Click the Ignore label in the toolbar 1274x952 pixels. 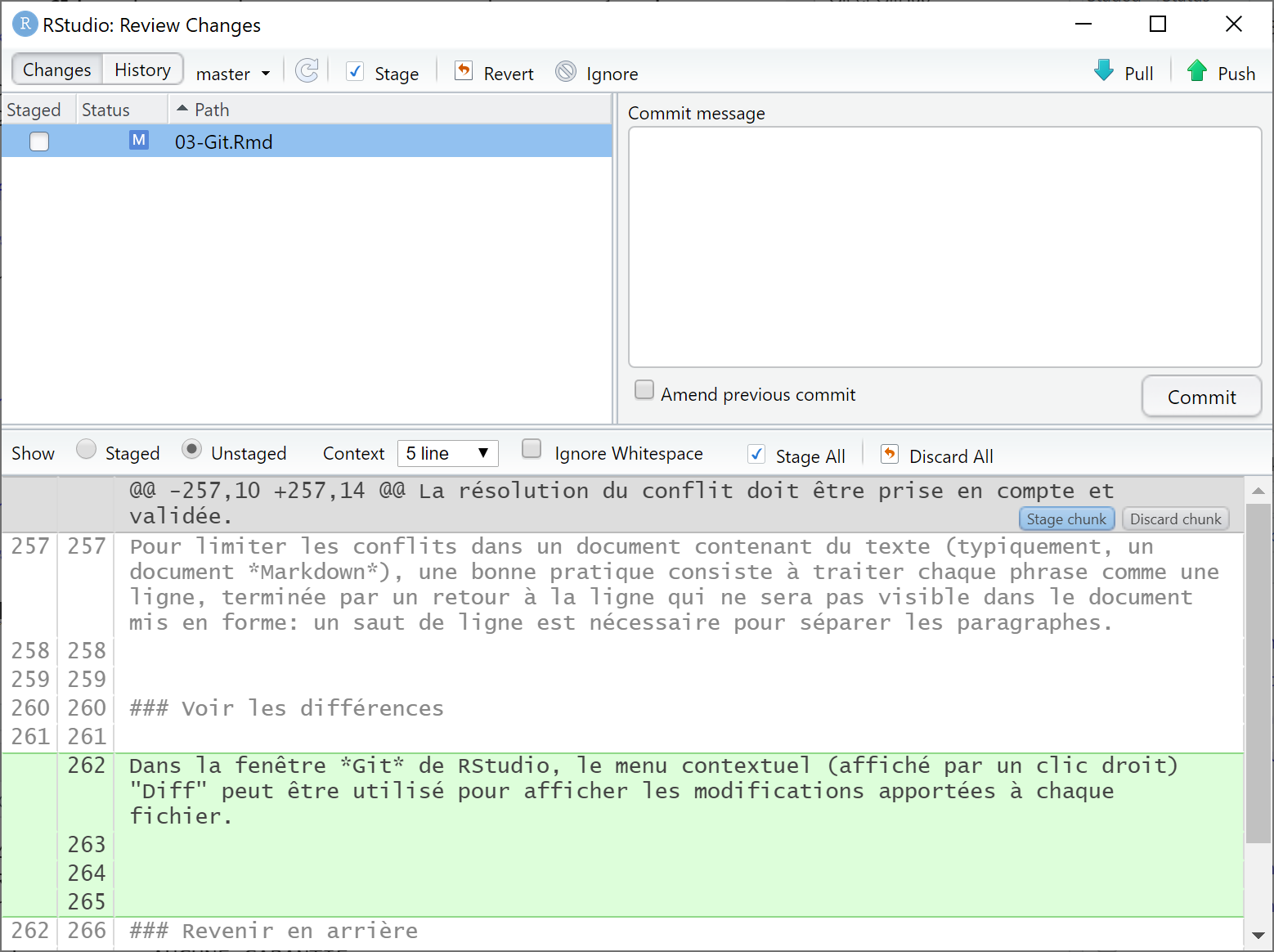click(612, 74)
